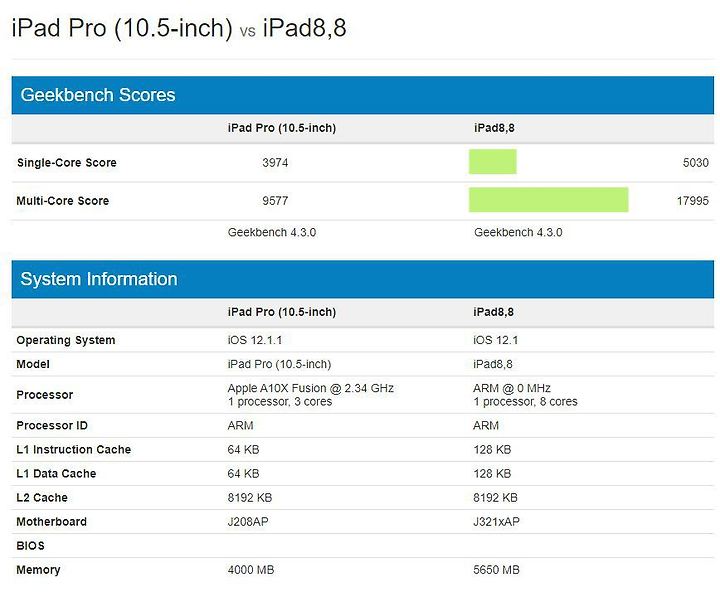Click the green multi-core score bar
720x592 pixels.
coord(548,200)
